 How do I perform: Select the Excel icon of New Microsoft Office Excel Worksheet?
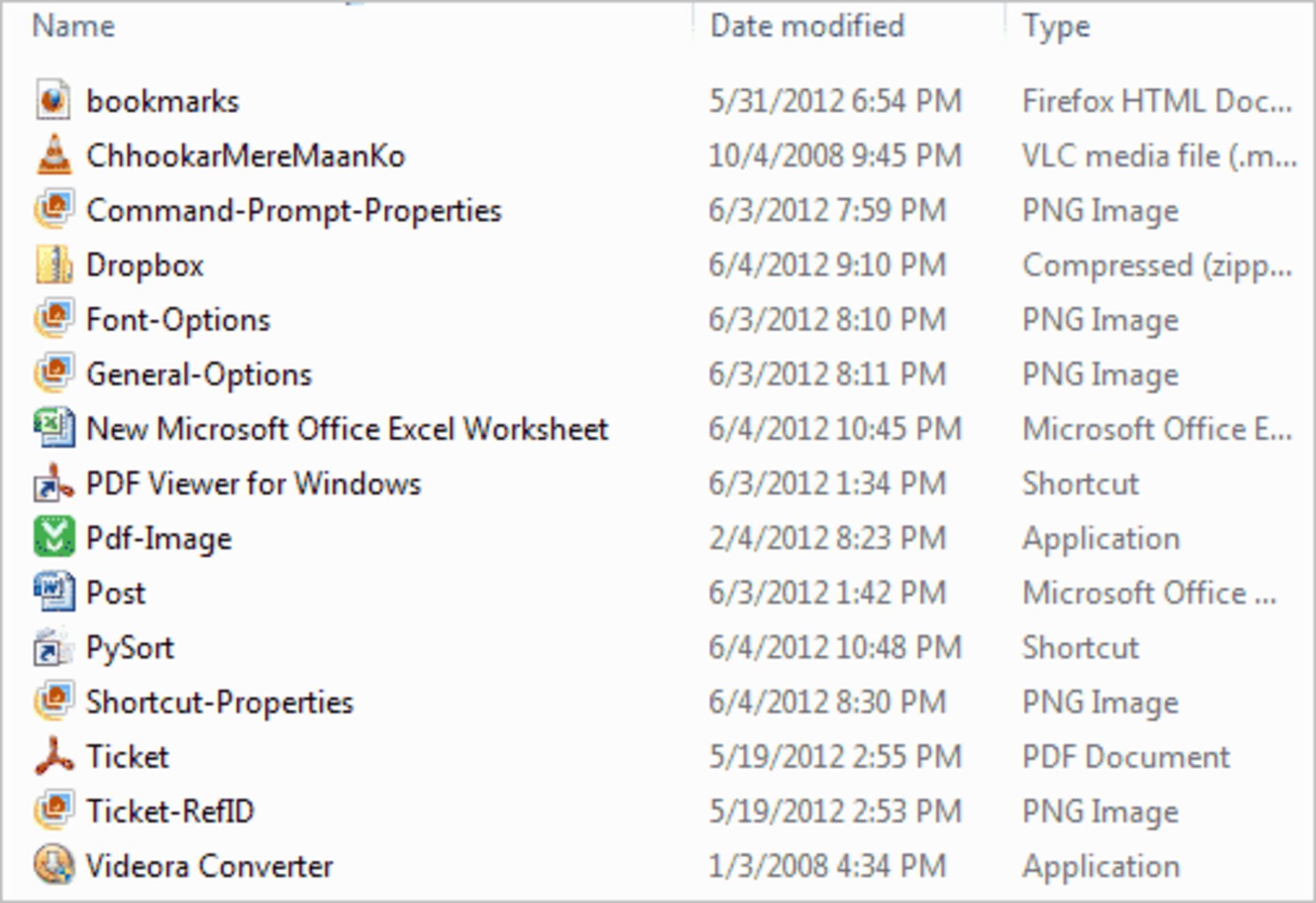pos(53,428)
